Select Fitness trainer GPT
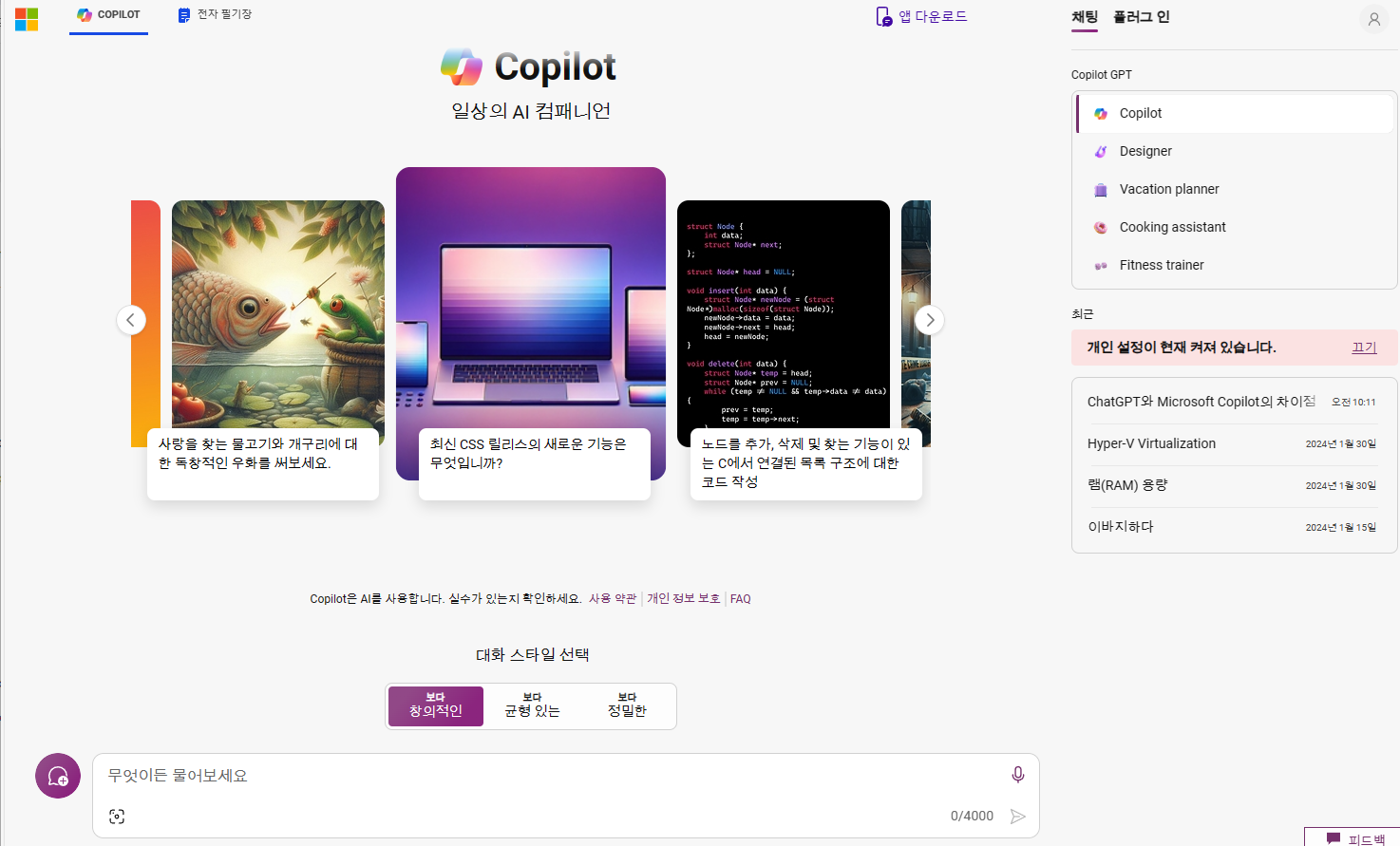1400x846 pixels. point(1235,265)
